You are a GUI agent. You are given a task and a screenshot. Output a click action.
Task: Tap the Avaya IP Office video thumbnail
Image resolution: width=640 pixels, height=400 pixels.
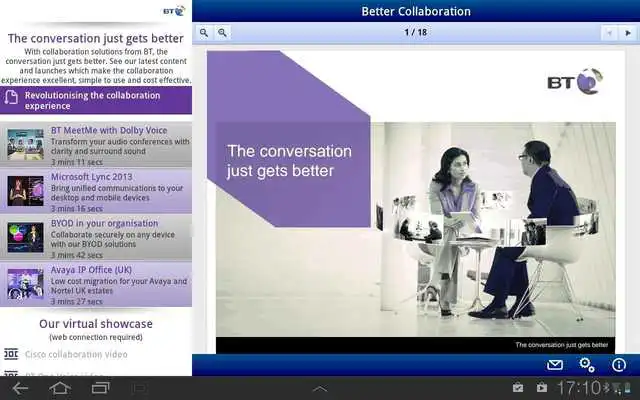click(25, 286)
